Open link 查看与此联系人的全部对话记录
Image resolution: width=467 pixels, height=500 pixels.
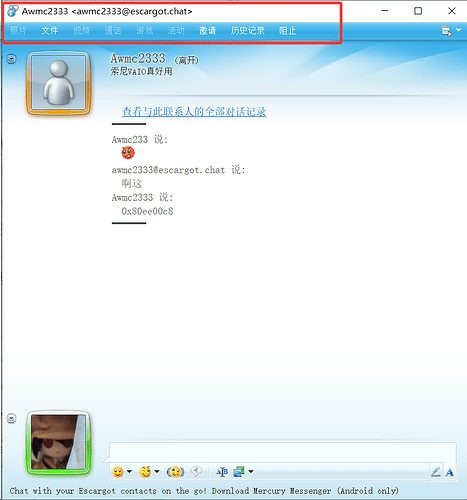[x=194, y=112]
